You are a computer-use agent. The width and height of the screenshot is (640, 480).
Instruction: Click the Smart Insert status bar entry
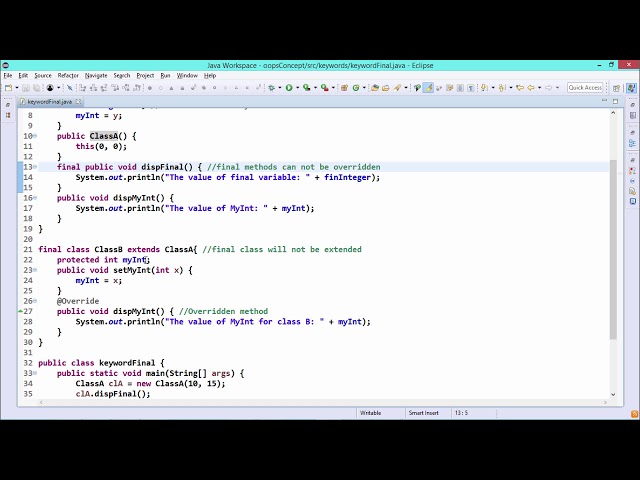click(x=424, y=413)
